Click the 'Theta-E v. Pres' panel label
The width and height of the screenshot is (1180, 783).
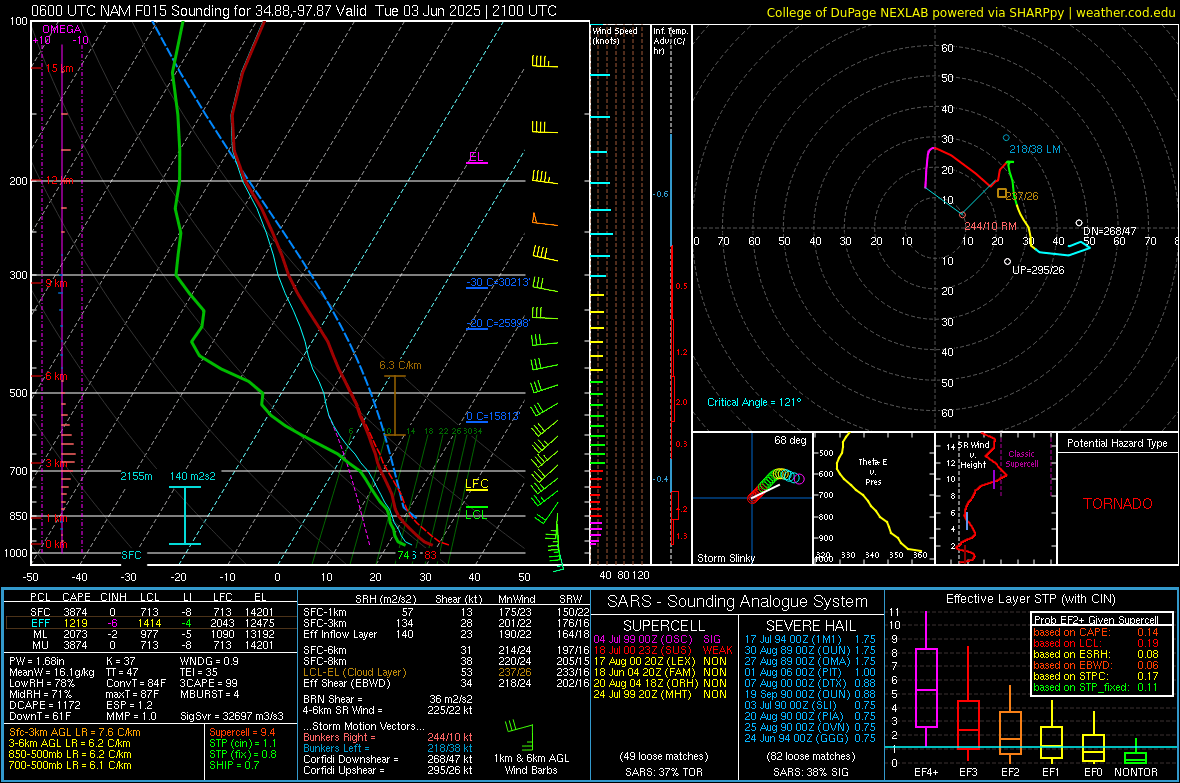point(873,471)
